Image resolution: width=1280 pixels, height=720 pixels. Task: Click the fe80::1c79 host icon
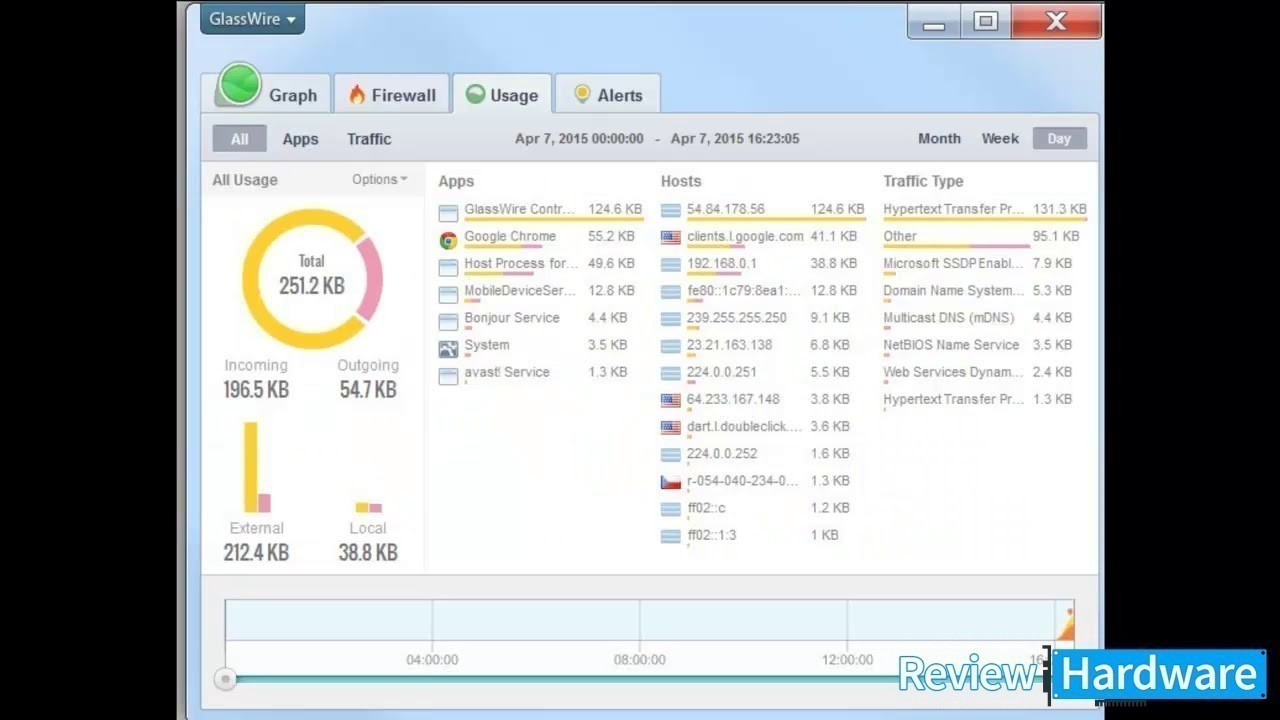pyautogui.click(x=671, y=291)
